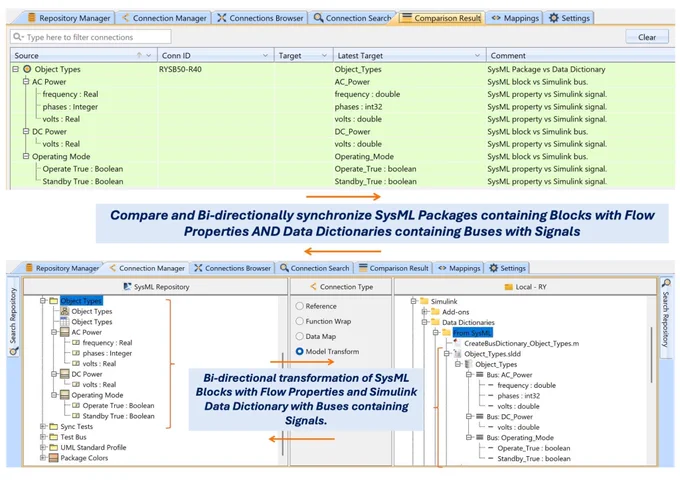Switch to Connection Search tab in upper window
This screenshot has height=480, width=680.
click(x=352, y=18)
